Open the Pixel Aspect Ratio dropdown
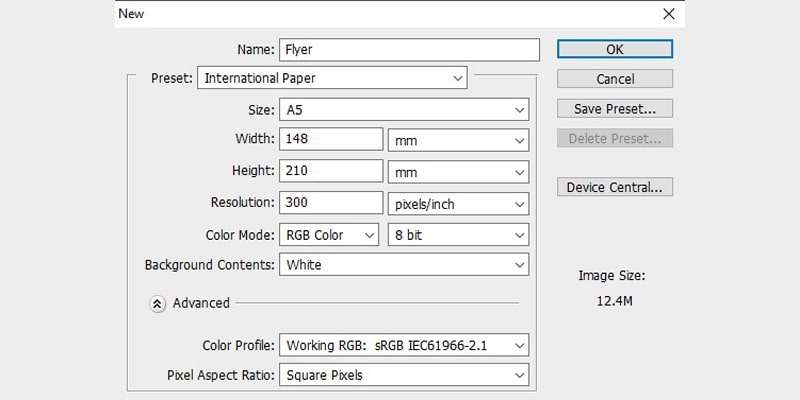Screen dimensions: 800x400 coord(404,375)
